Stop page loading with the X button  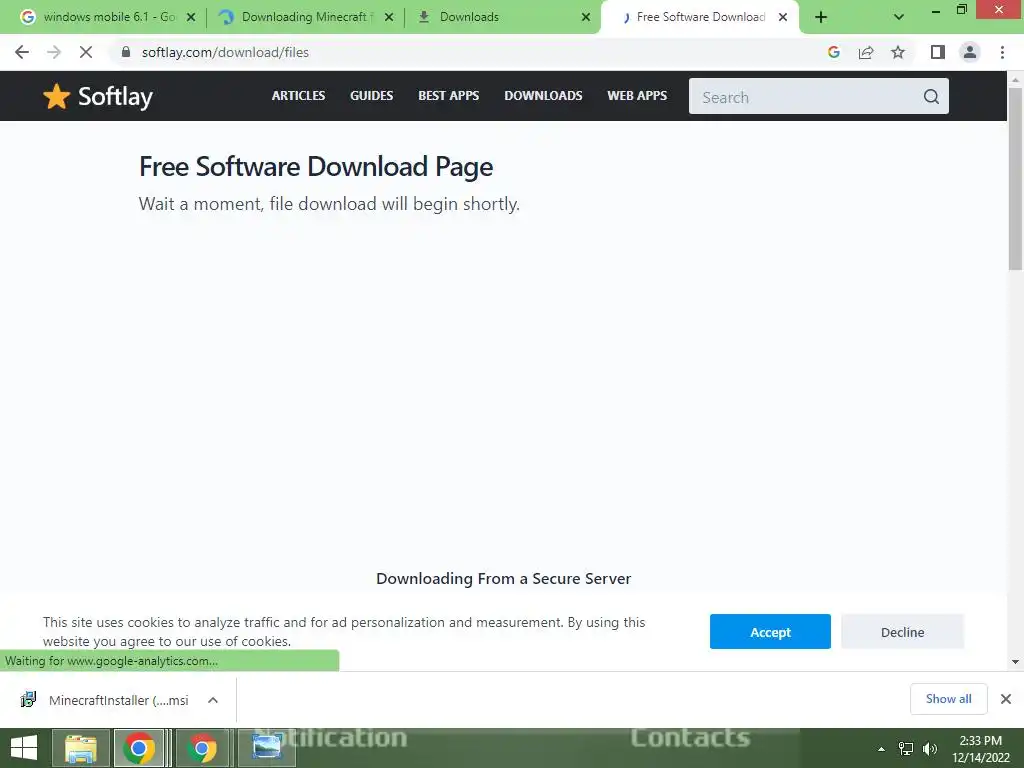click(86, 52)
